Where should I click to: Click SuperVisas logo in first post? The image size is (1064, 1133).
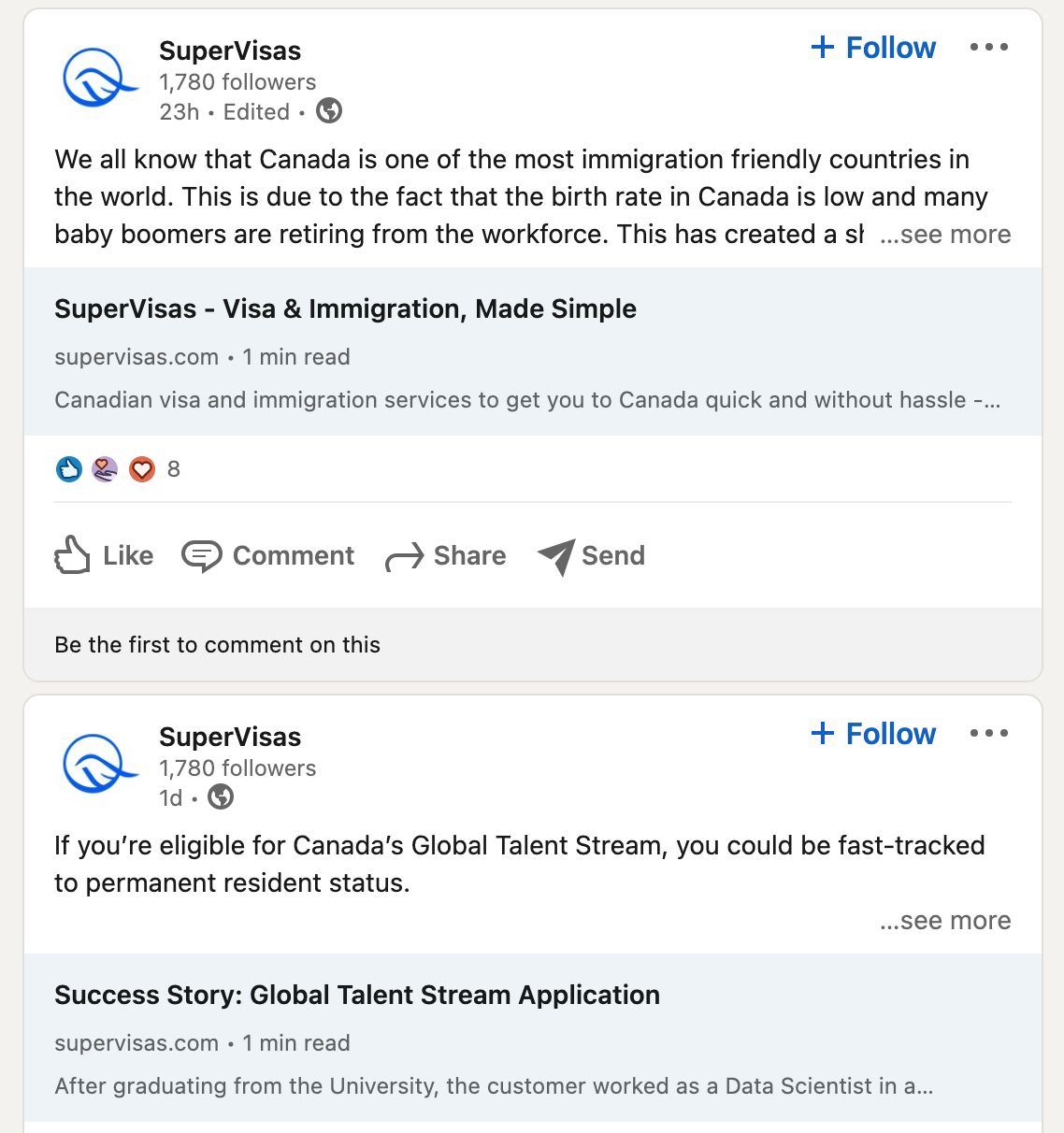[98, 79]
